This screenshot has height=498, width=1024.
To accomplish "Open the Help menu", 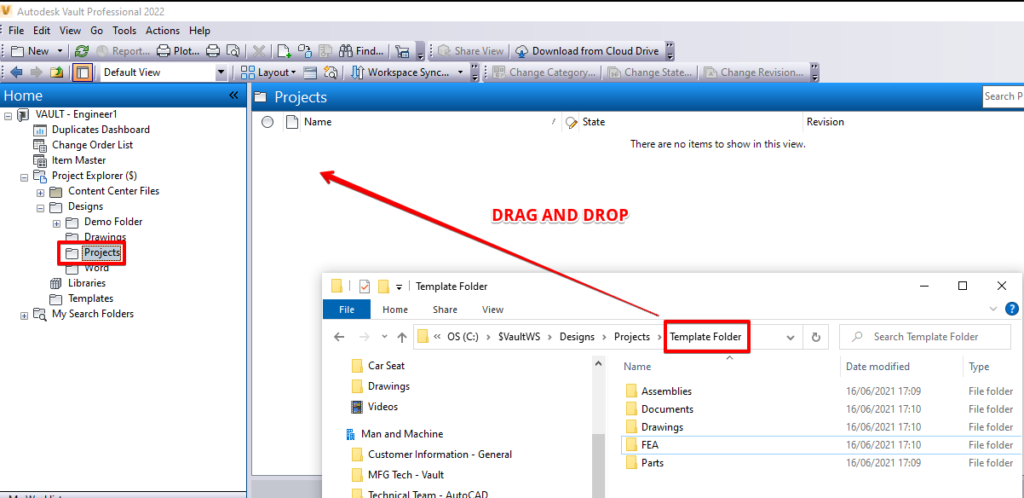I will coord(200,31).
